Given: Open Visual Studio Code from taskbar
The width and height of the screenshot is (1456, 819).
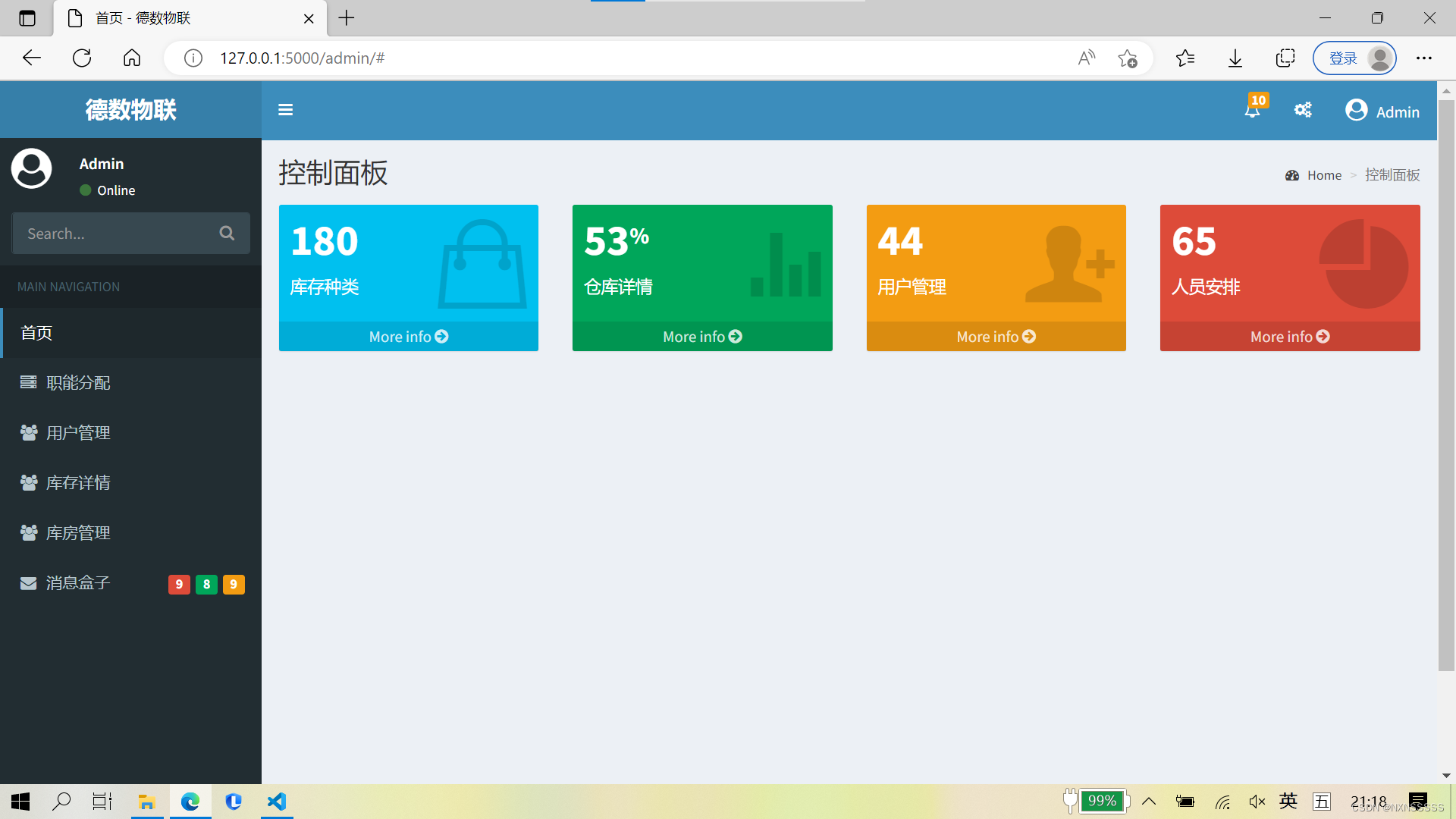Looking at the screenshot, I should coord(277,801).
